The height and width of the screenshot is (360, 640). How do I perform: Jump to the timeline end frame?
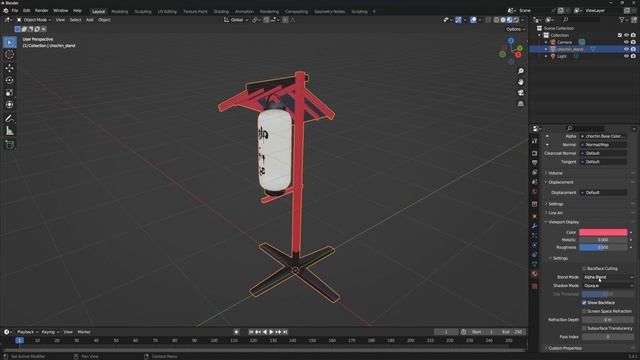[x=285, y=332]
